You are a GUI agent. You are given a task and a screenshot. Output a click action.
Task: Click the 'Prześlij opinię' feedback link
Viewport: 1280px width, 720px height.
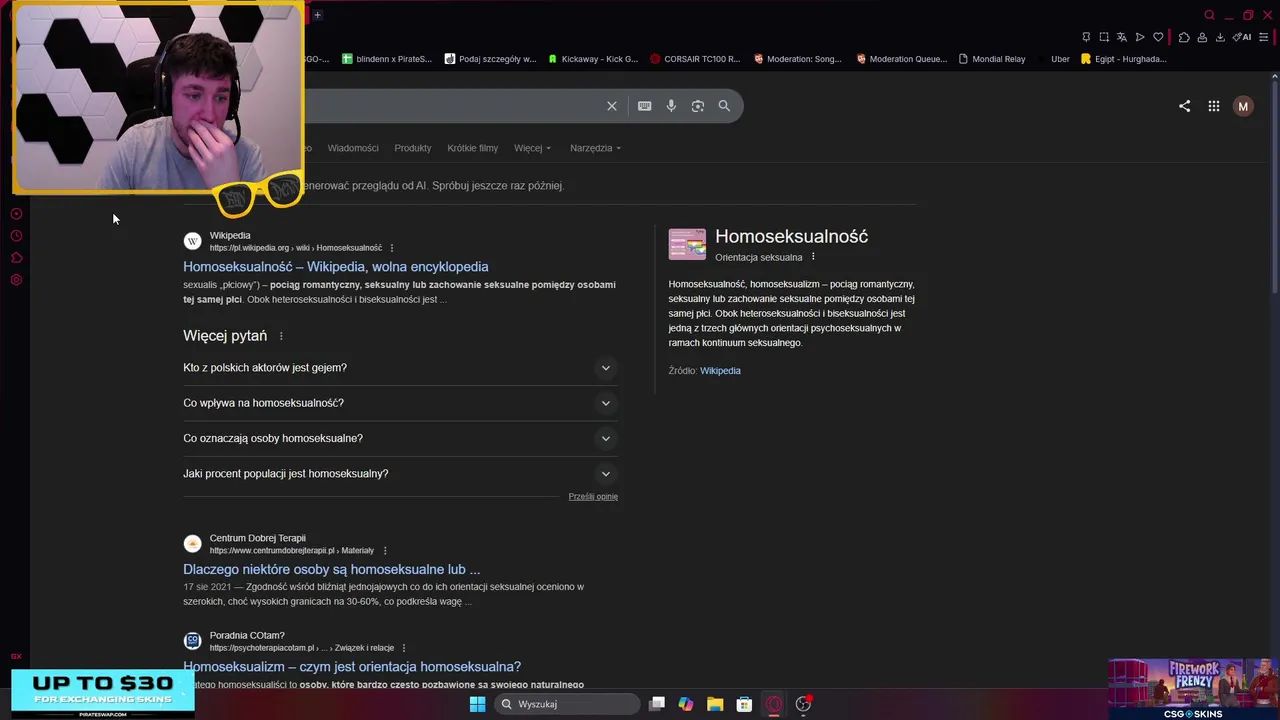[x=593, y=497]
